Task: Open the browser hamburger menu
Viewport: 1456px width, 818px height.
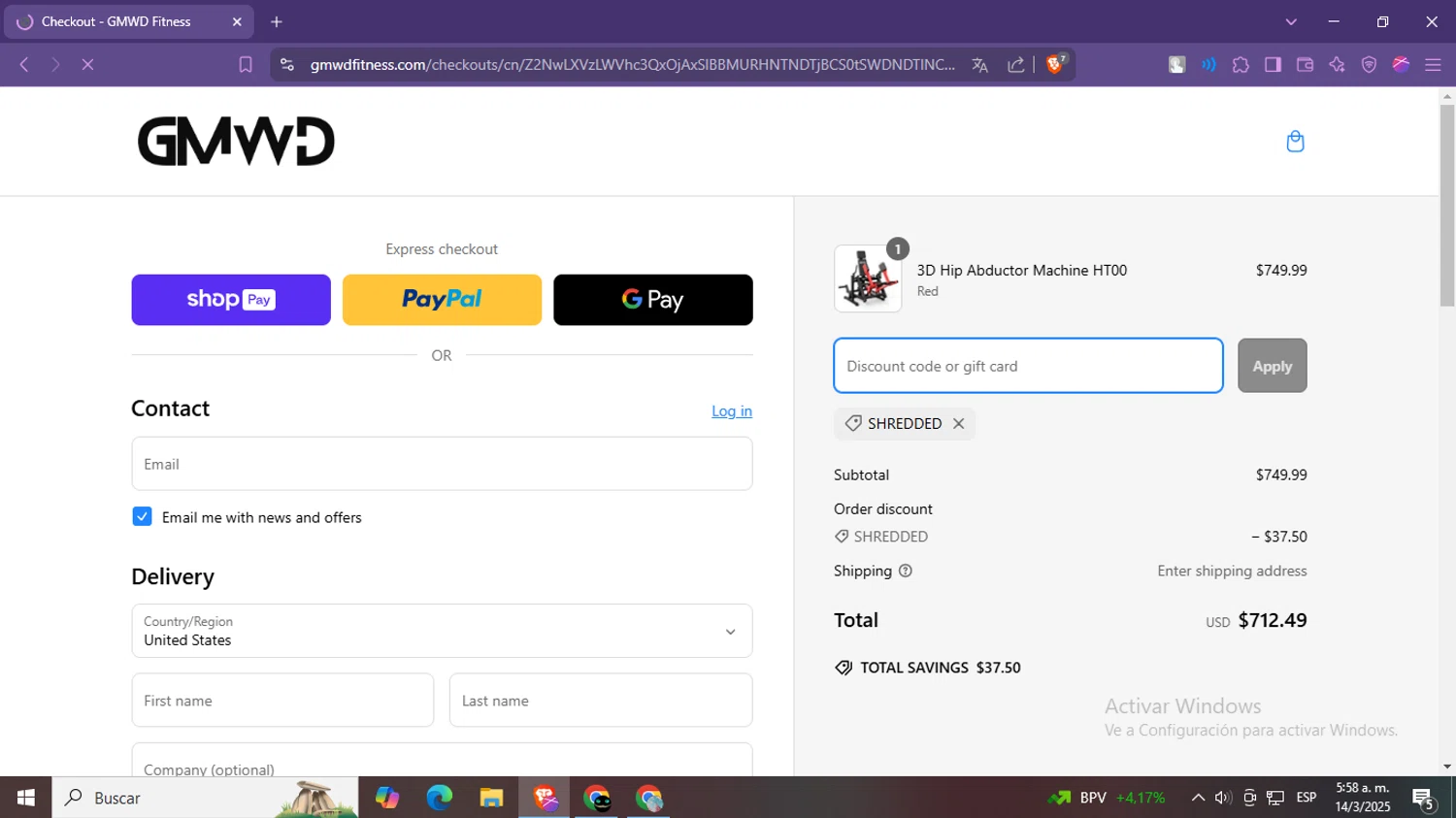Action: [1433, 65]
